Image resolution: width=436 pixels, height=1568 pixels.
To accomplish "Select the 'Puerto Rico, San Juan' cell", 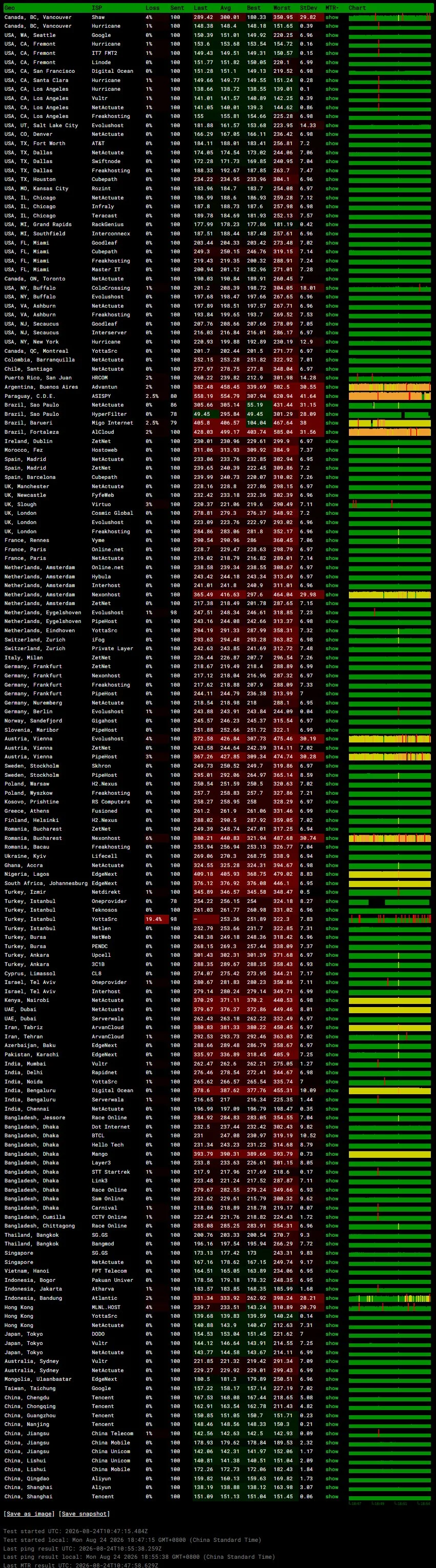I will click(x=38, y=378).
